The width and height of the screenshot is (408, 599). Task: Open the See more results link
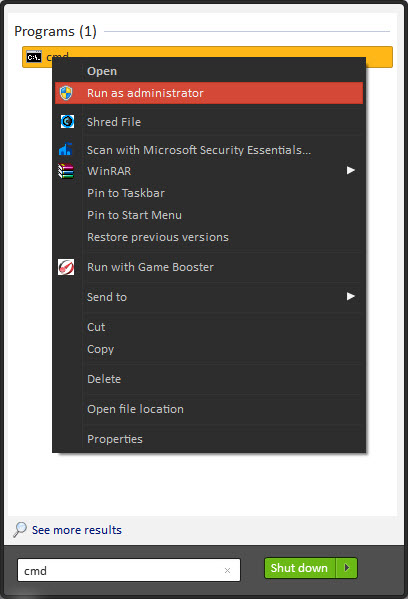point(76,530)
